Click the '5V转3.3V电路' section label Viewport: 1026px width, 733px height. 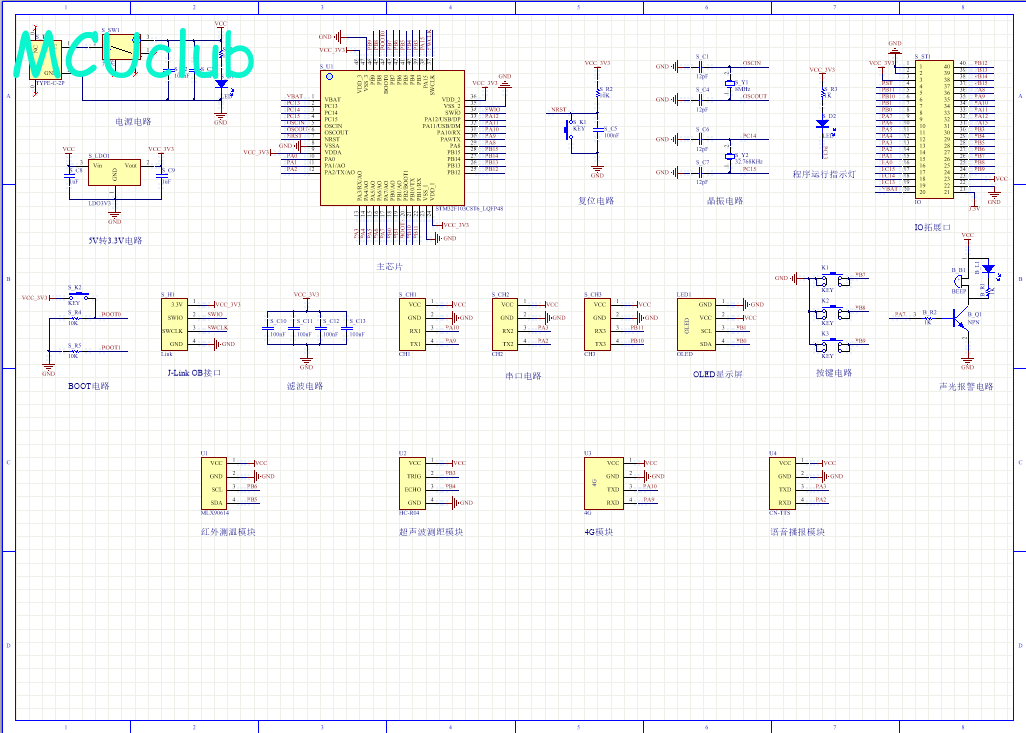pos(115,240)
